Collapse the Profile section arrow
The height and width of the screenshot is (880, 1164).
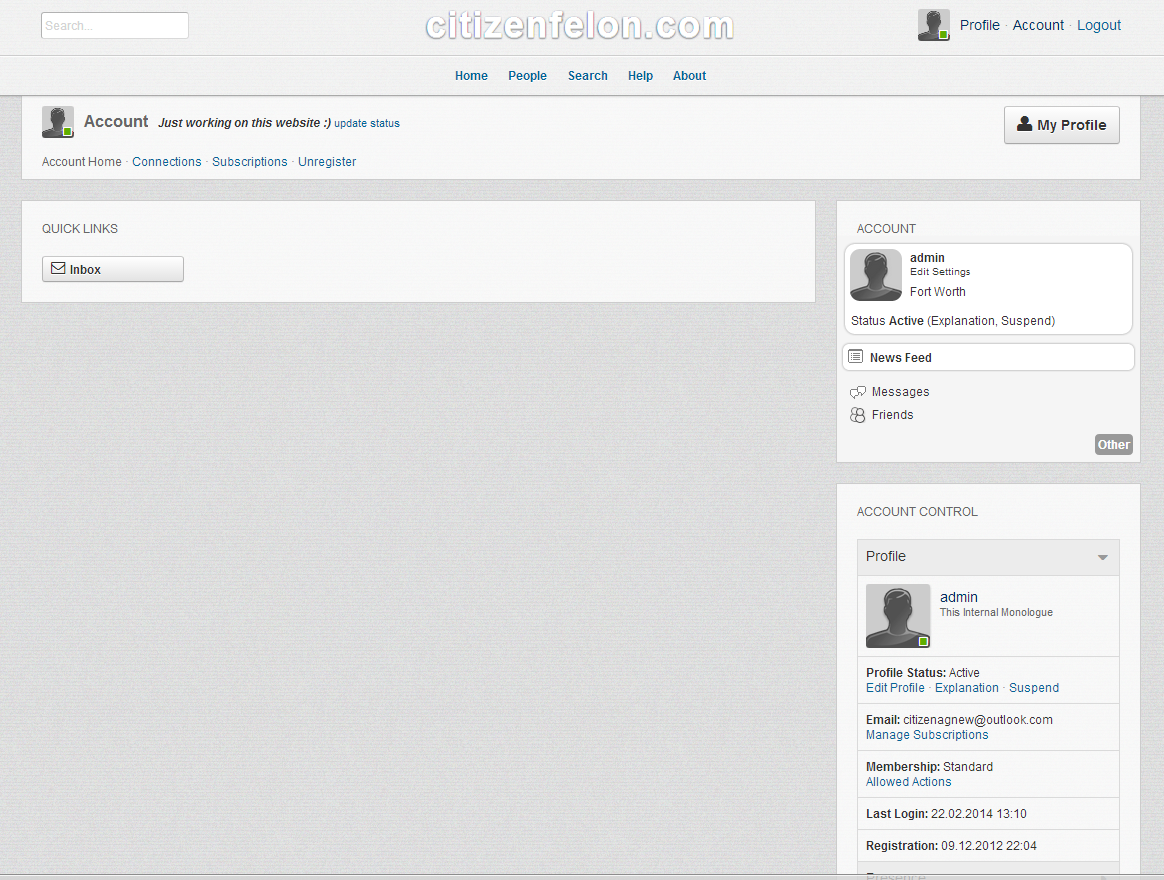[x=1102, y=557]
